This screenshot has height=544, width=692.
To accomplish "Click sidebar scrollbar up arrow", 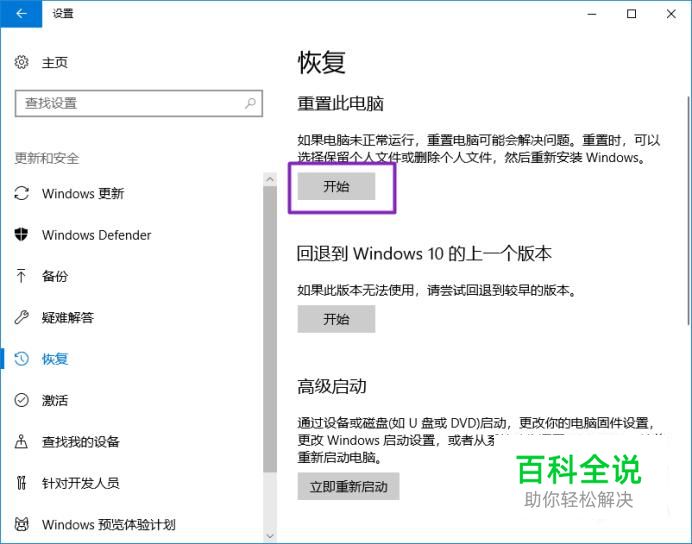I will tap(270, 180).
